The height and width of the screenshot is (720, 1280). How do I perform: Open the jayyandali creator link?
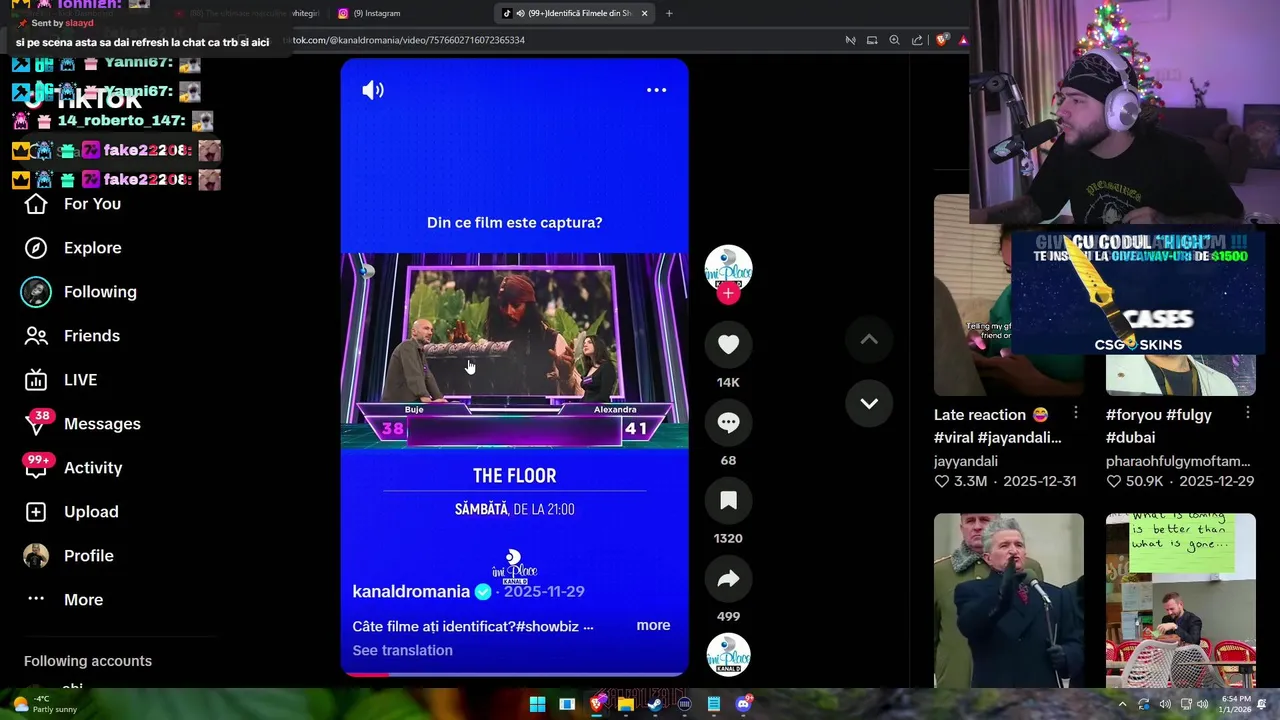[966, 461]
